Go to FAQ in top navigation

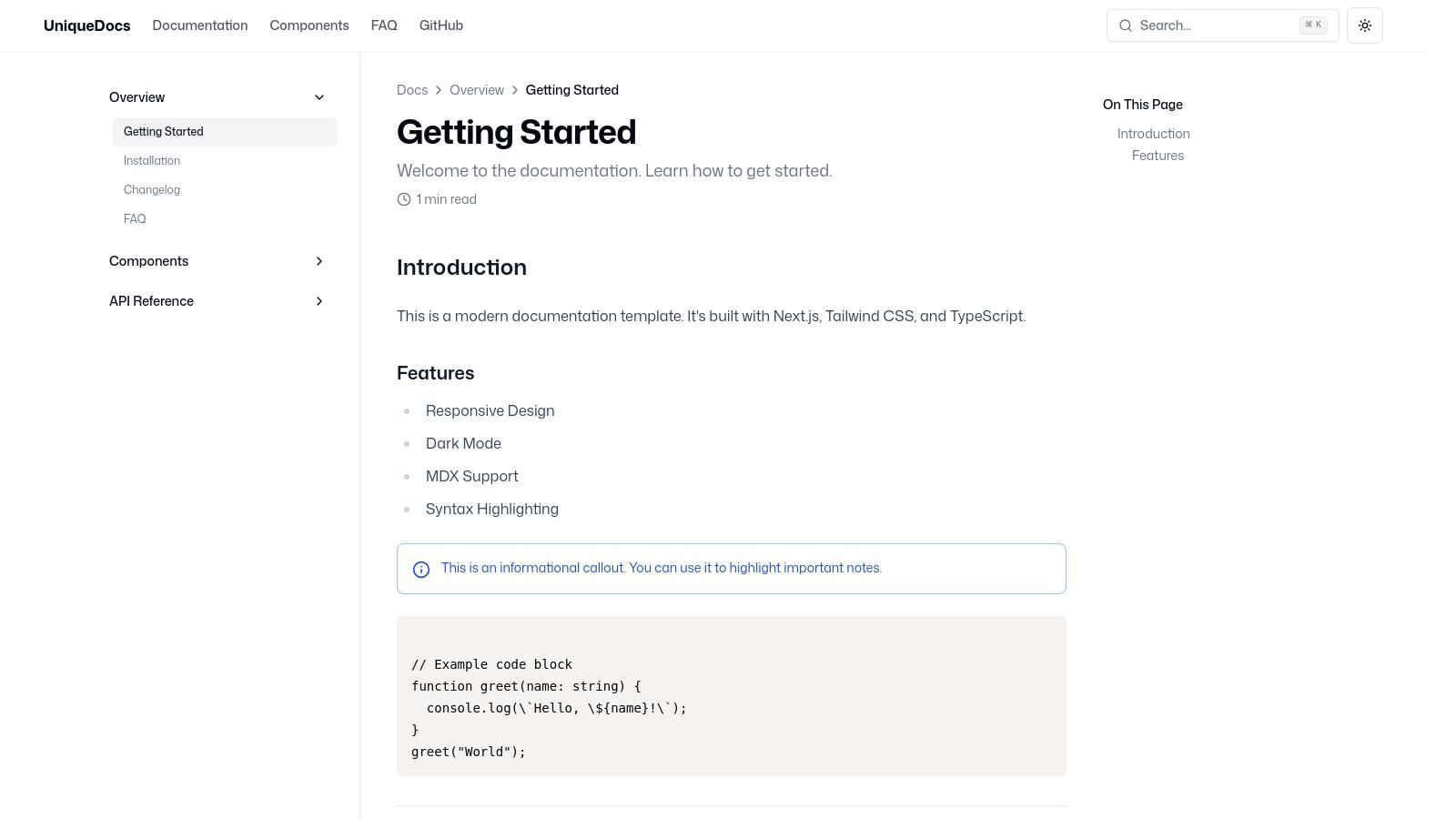tap(384, 25)
